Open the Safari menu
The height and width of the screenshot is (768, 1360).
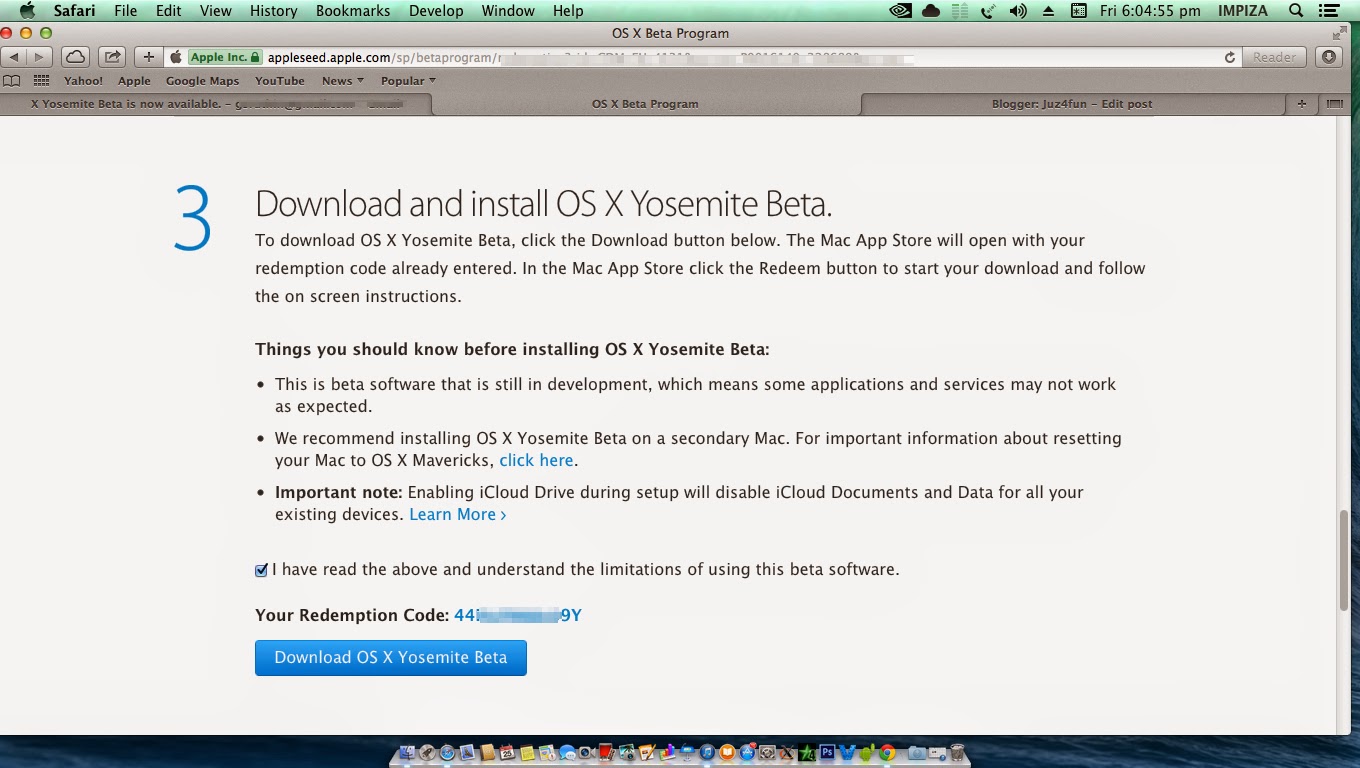75,11
